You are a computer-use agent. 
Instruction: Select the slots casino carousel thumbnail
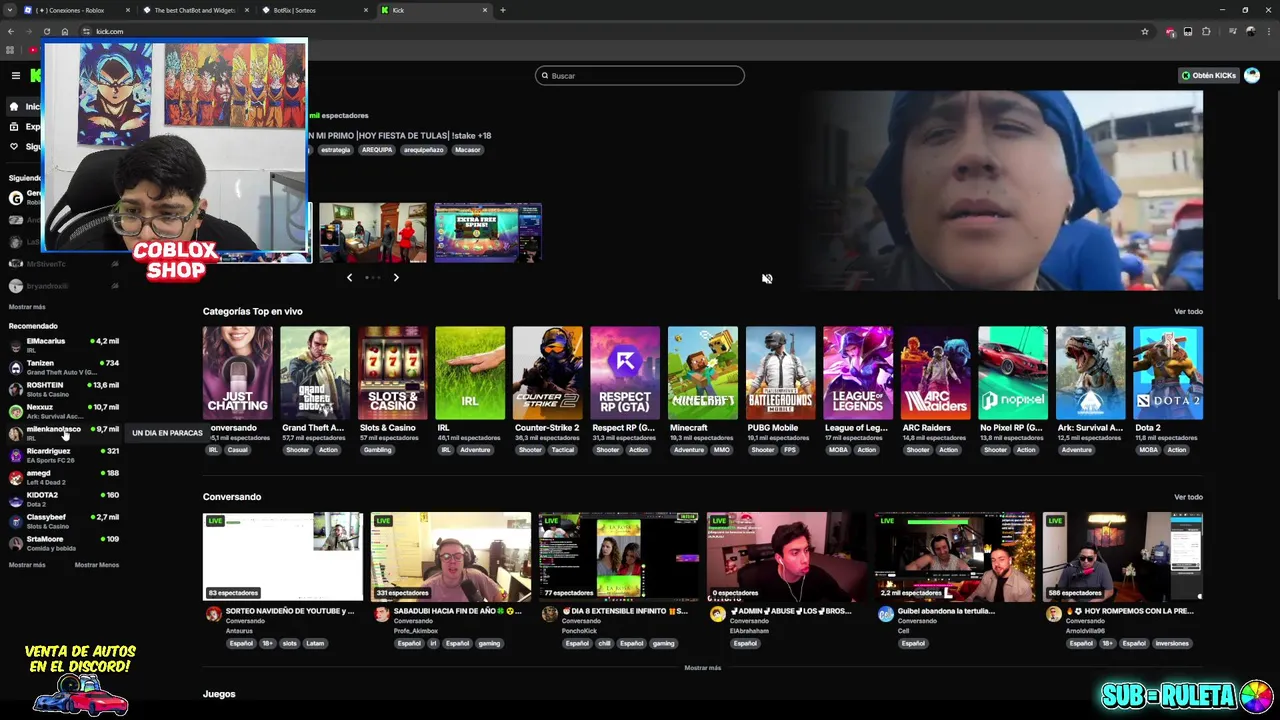(488, 232)
